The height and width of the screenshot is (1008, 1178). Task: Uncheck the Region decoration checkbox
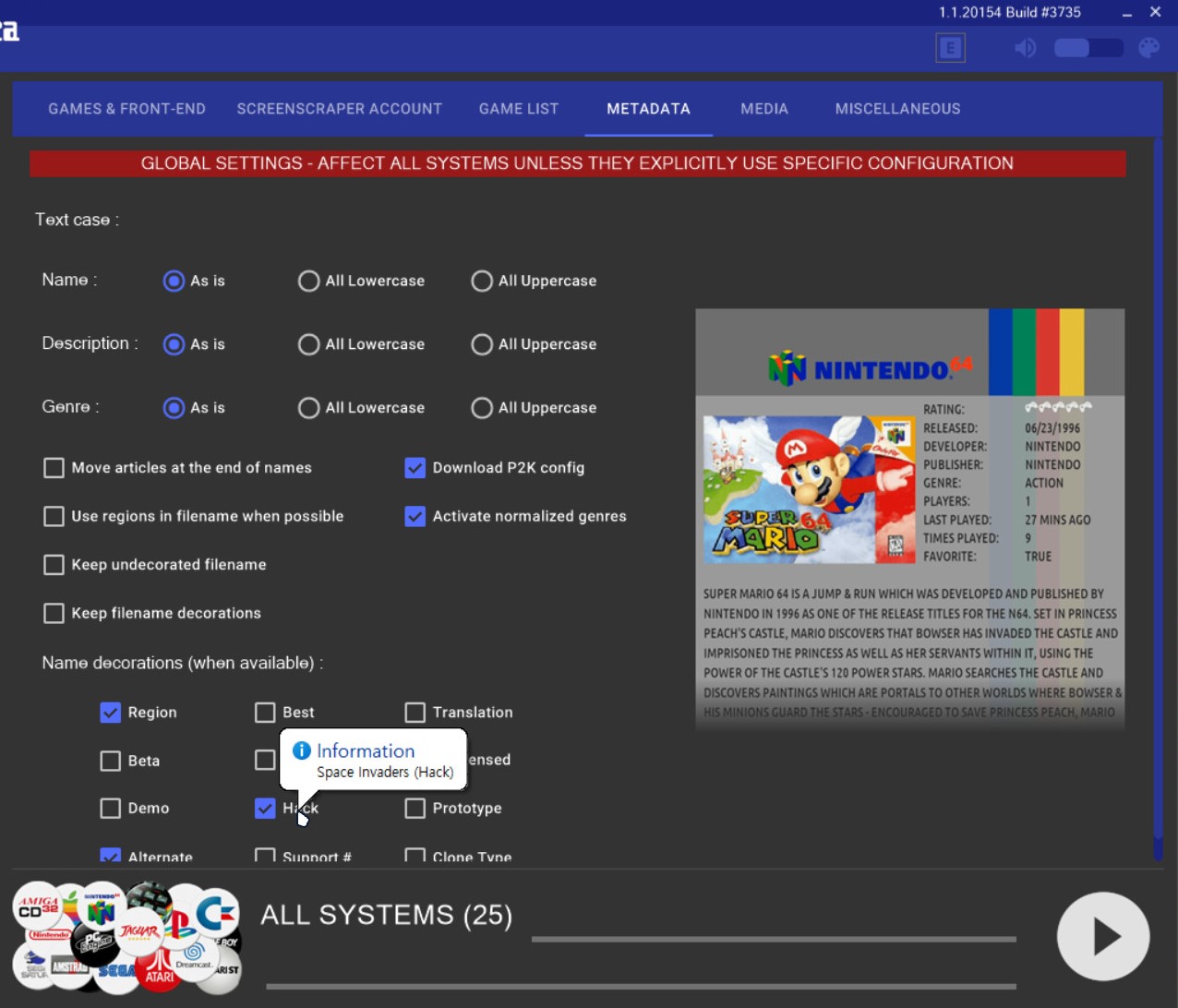(110, 713)
